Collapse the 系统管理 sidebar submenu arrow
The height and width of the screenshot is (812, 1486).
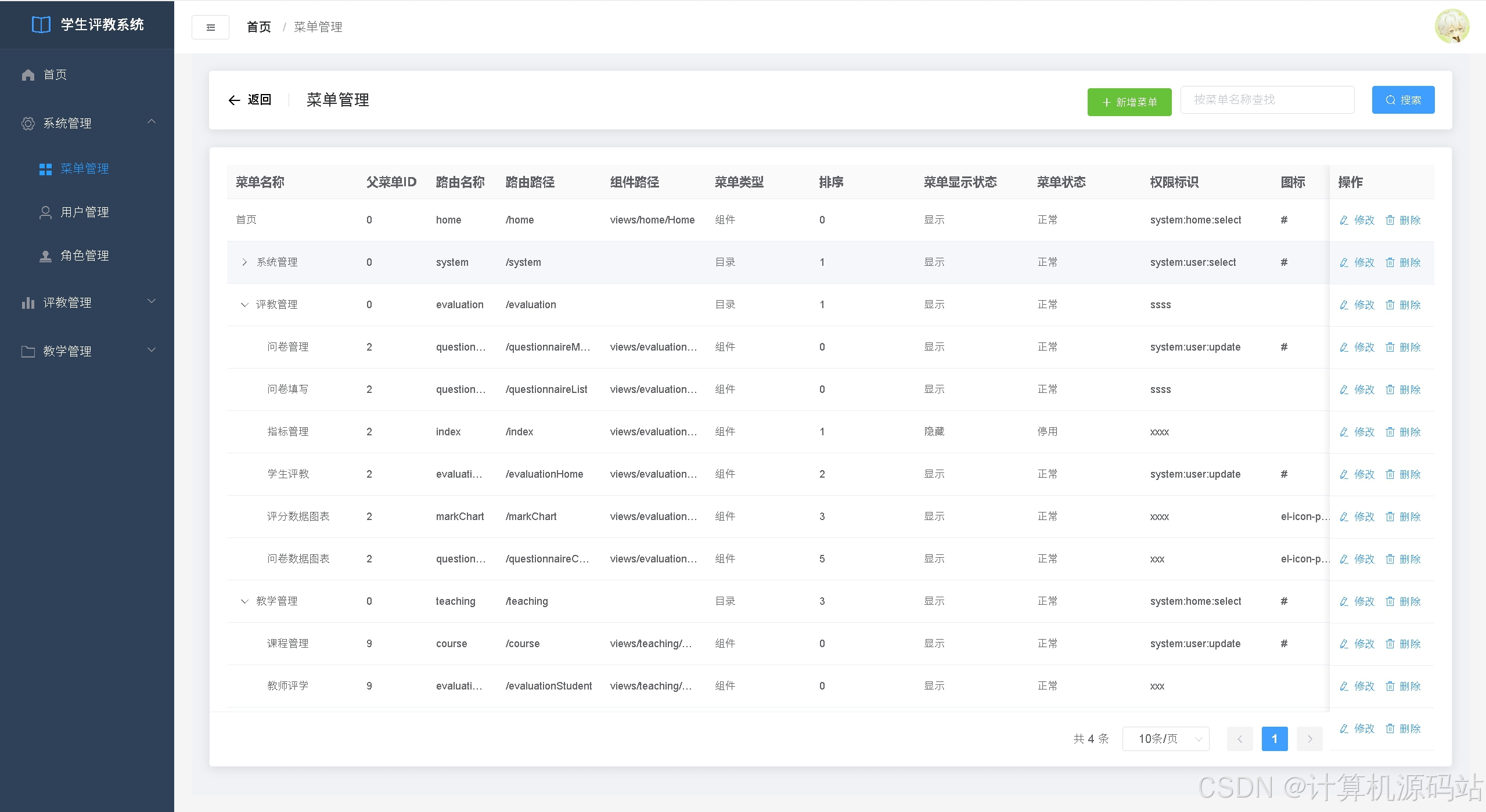coord(152,122)
